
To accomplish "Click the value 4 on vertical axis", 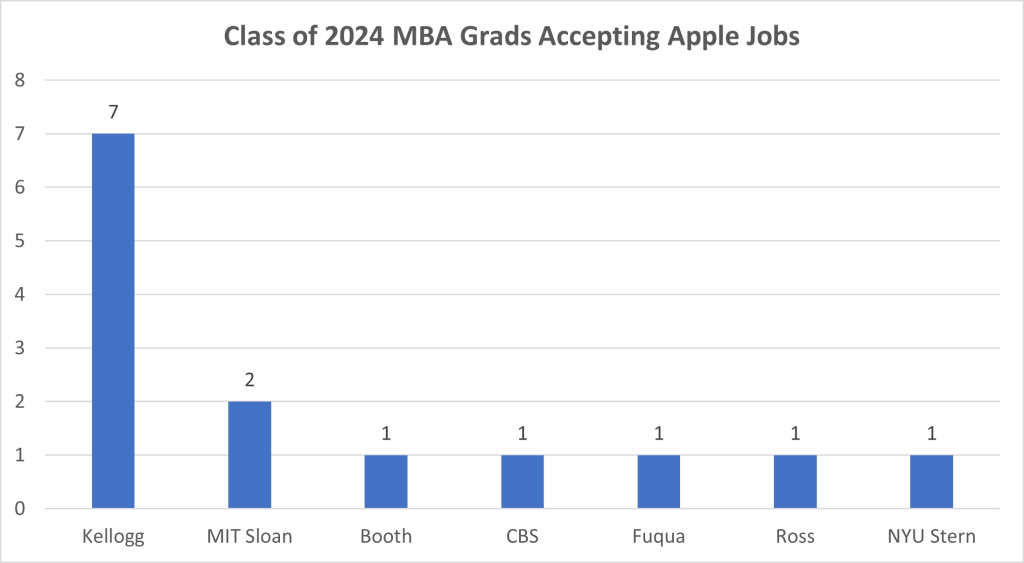I will coord(21,294).
